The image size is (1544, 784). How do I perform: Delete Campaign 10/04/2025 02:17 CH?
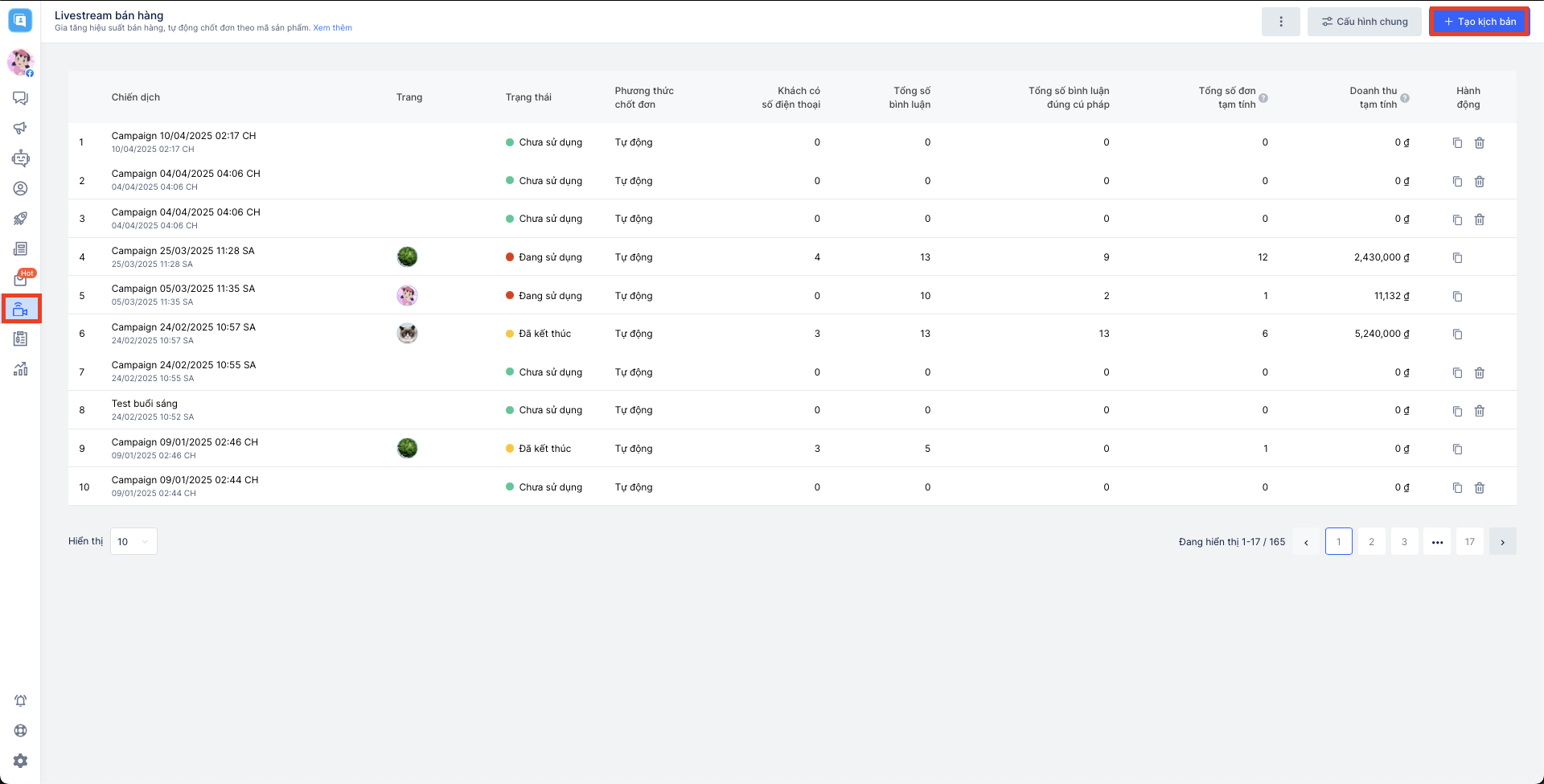tap(1479, 143)
